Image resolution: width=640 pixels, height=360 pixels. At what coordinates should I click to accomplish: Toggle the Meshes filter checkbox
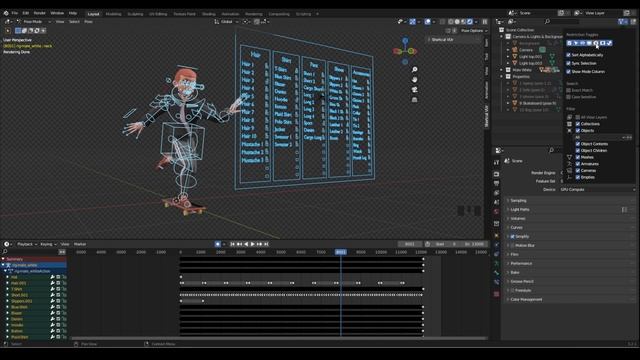tap(578, 157)
